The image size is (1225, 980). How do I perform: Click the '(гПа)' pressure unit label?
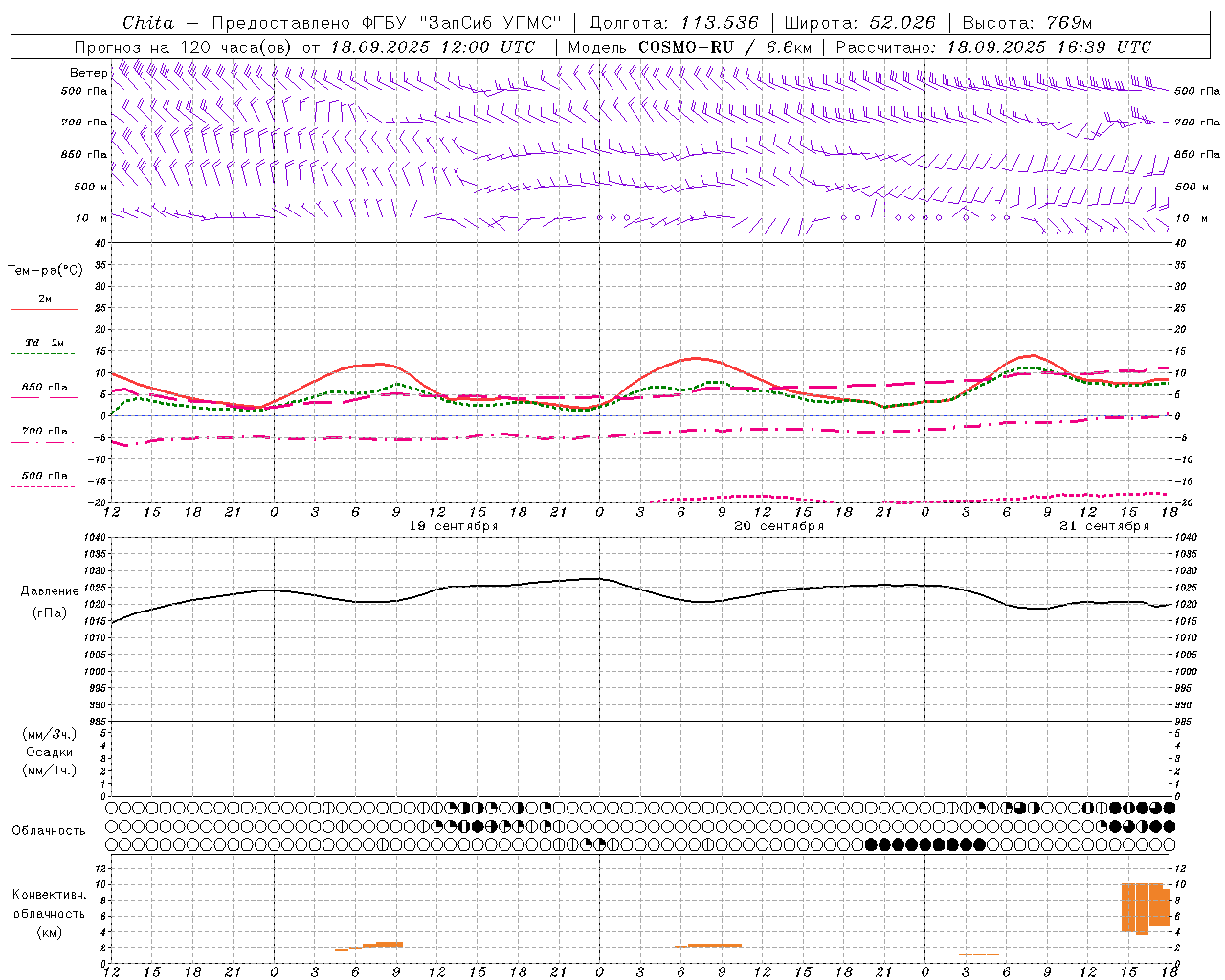point(50,613)
